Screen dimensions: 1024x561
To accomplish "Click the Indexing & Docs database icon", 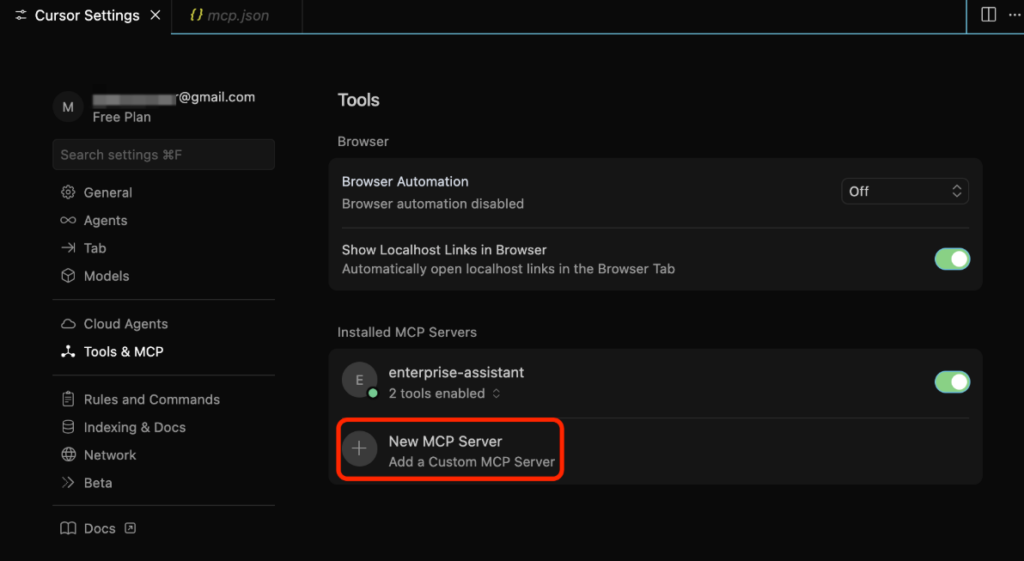I will tap(68, 427).
